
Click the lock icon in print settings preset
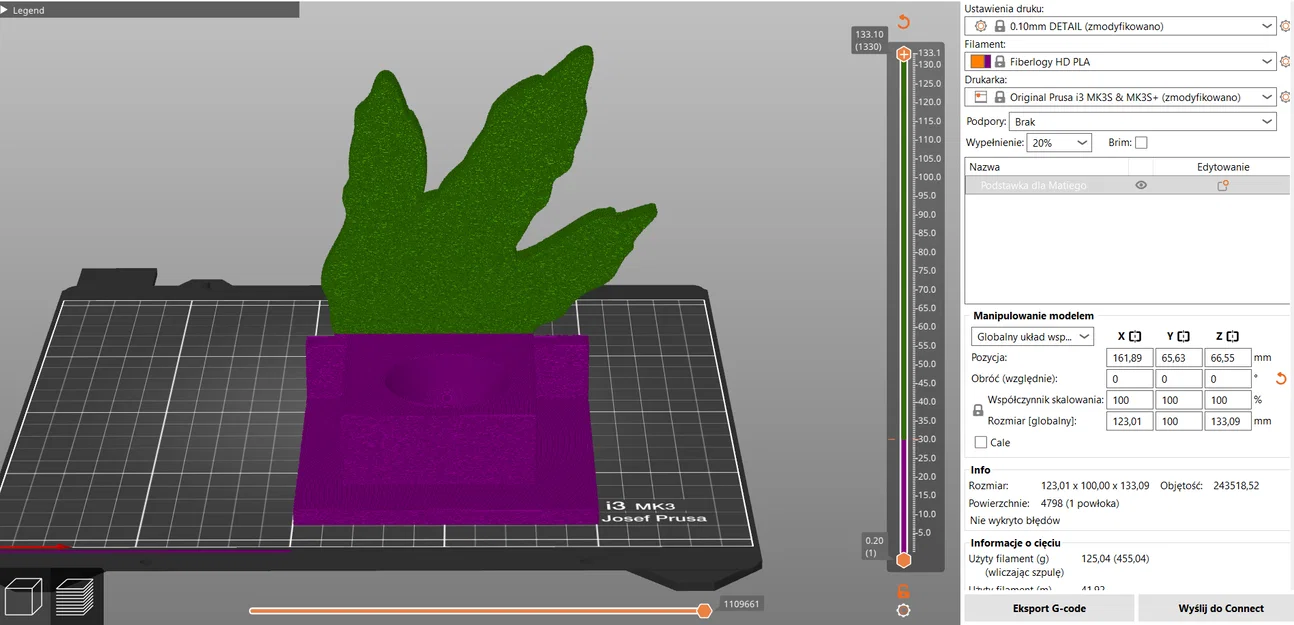(x=1000, y=26)
